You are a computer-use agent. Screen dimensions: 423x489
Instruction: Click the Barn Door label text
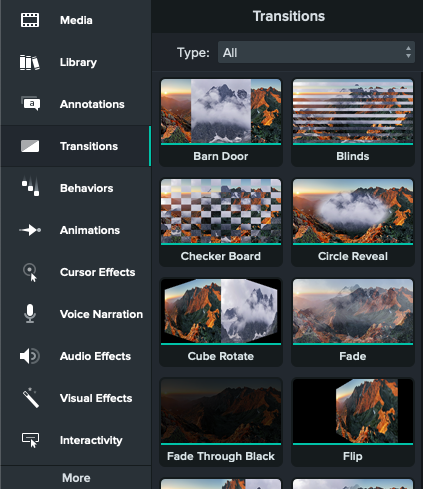221,156
